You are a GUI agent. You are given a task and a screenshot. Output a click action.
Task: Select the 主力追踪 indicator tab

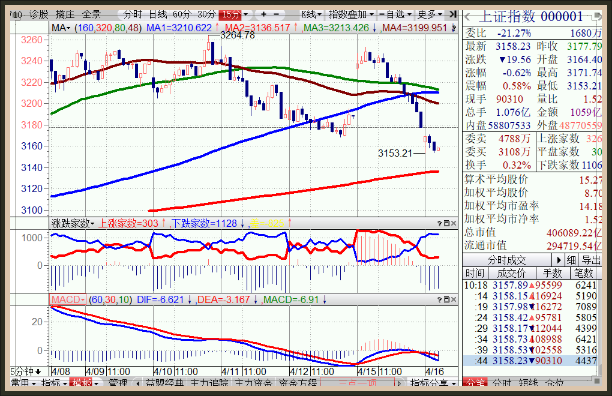click(209, 383)
